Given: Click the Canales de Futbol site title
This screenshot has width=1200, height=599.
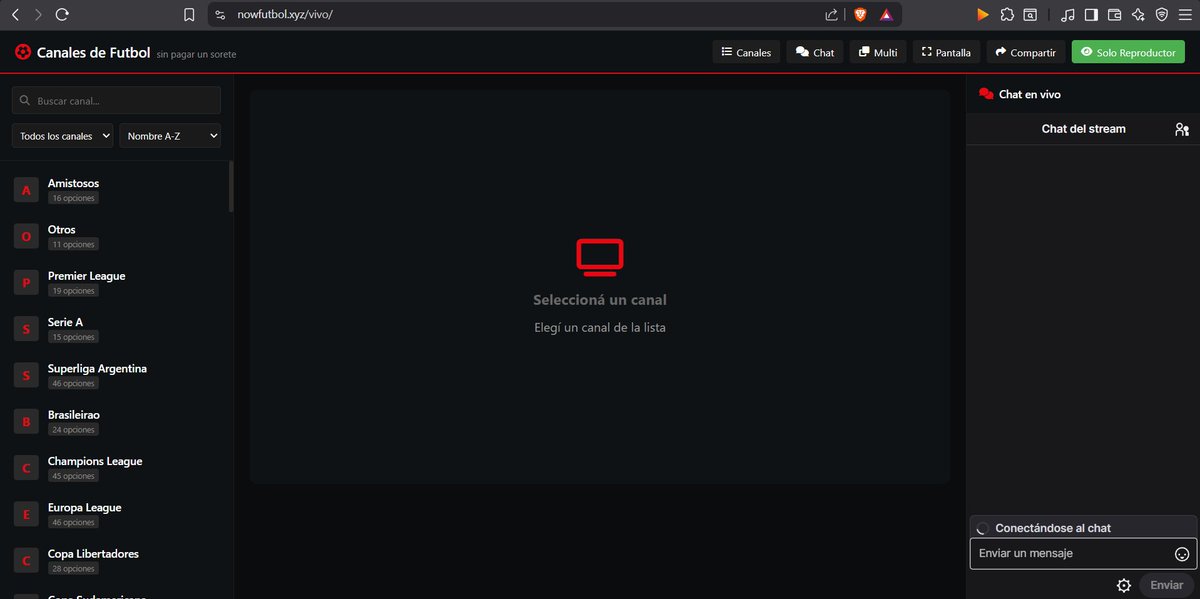Looking at the screenshot, I should pyautogui.click(x=93, y=52).
